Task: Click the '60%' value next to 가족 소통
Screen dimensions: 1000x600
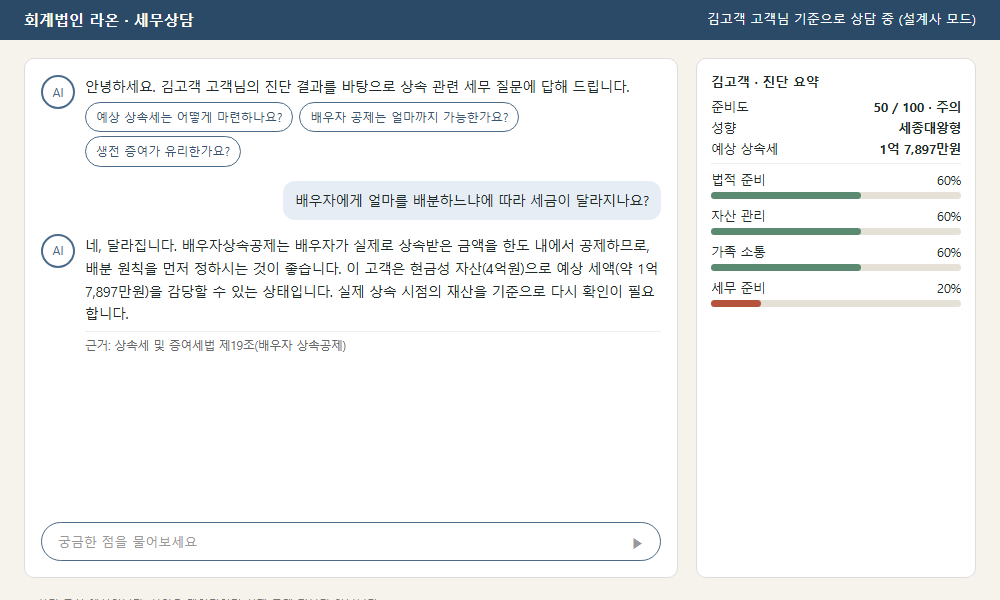Action: pos(948,252)
